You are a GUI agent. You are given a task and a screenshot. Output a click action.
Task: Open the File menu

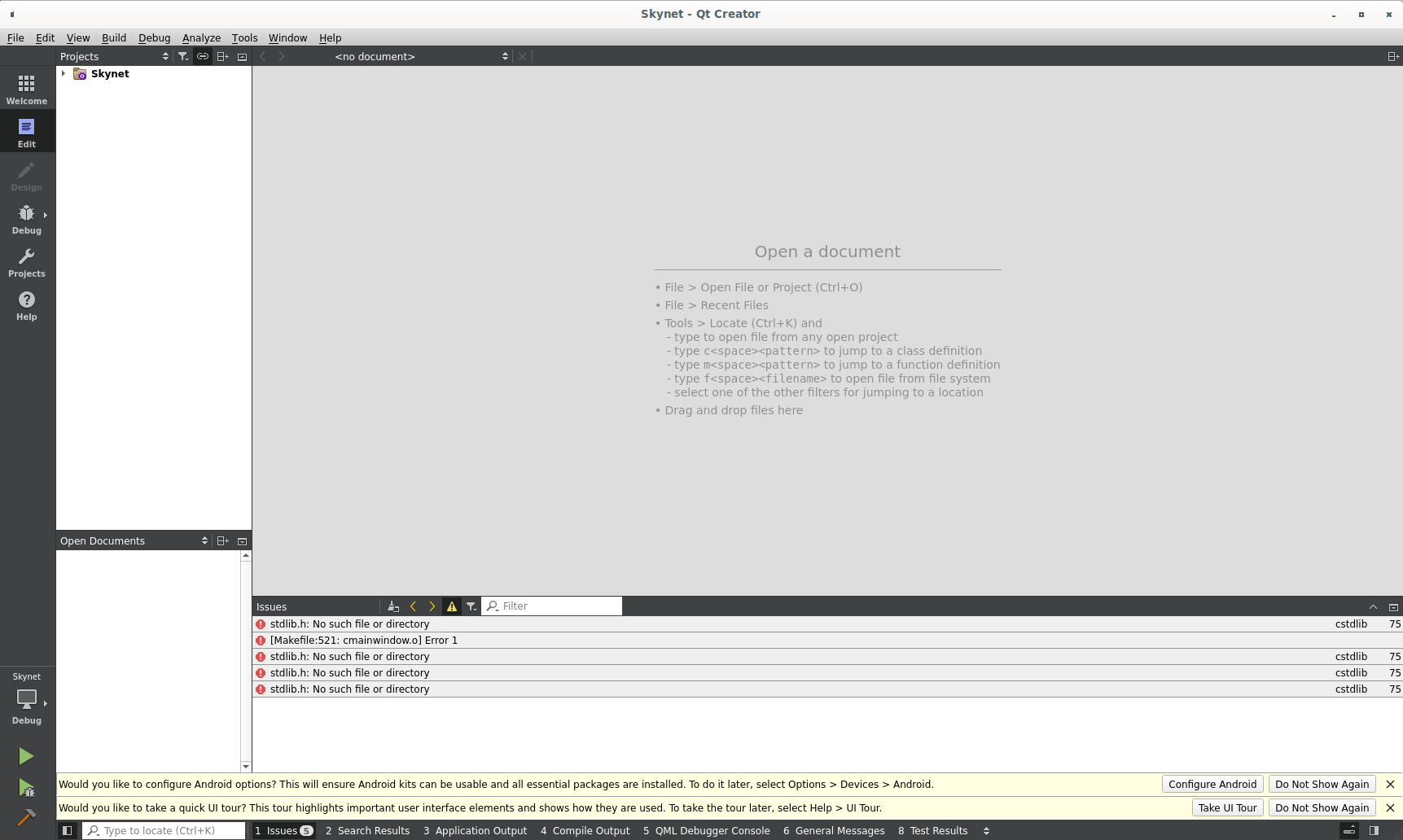click(x=15, y=37)
